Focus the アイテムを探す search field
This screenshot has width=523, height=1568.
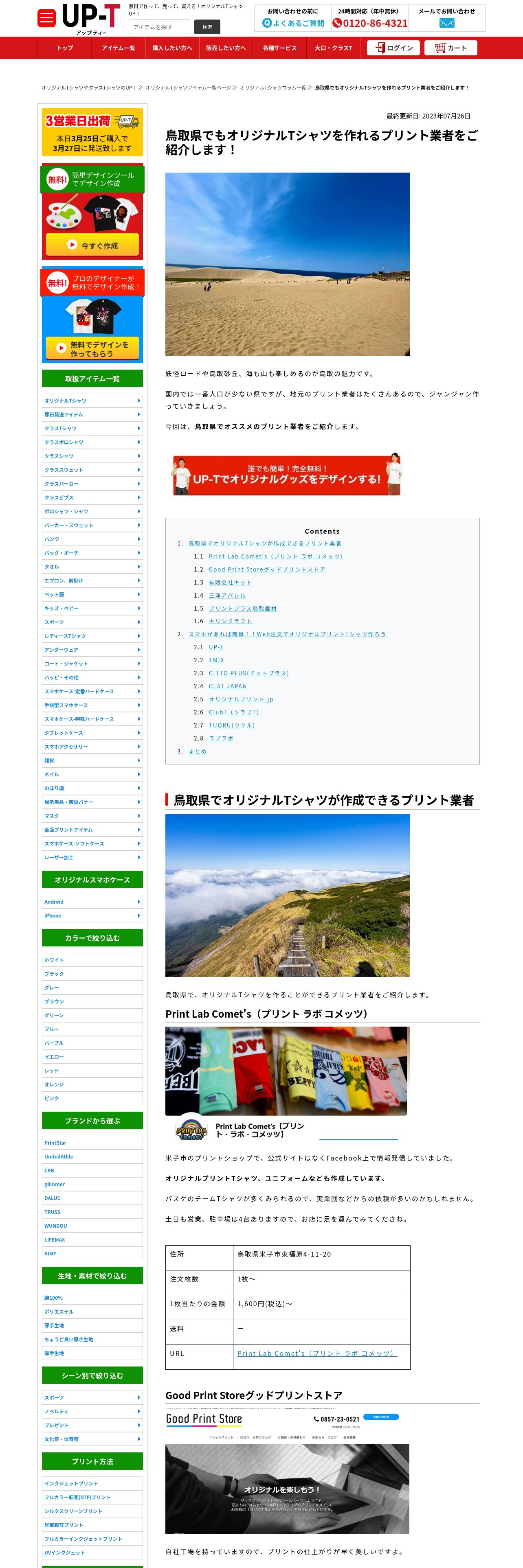(160, 27)
